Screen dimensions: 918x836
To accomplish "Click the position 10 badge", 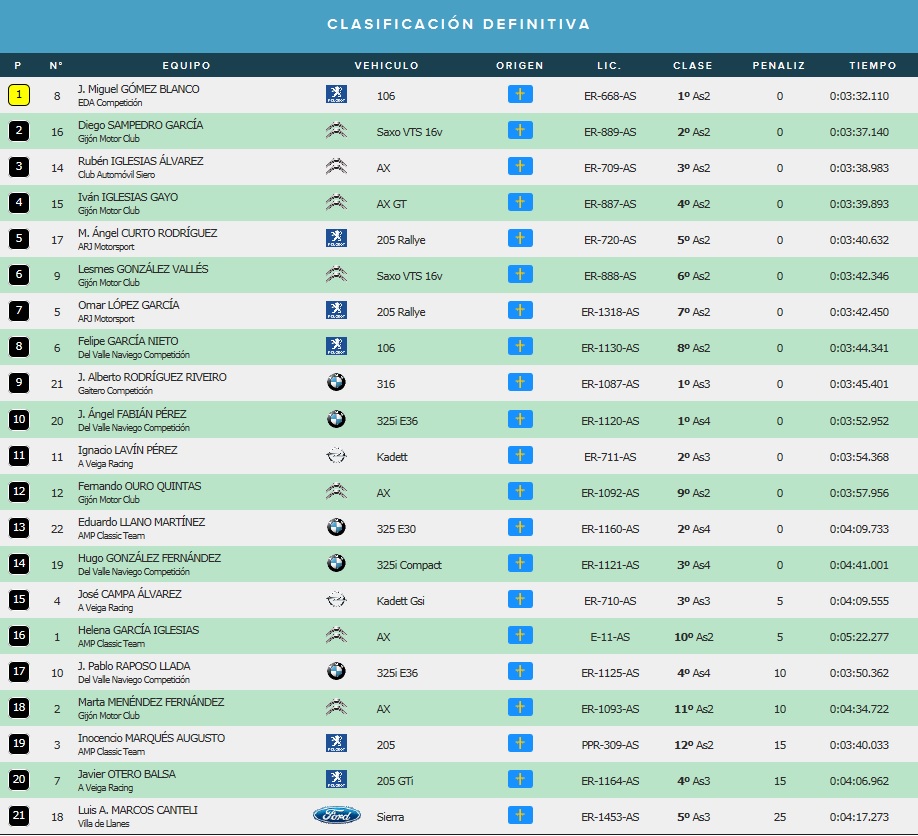I will pyautogui.click(x=19, y=419).
